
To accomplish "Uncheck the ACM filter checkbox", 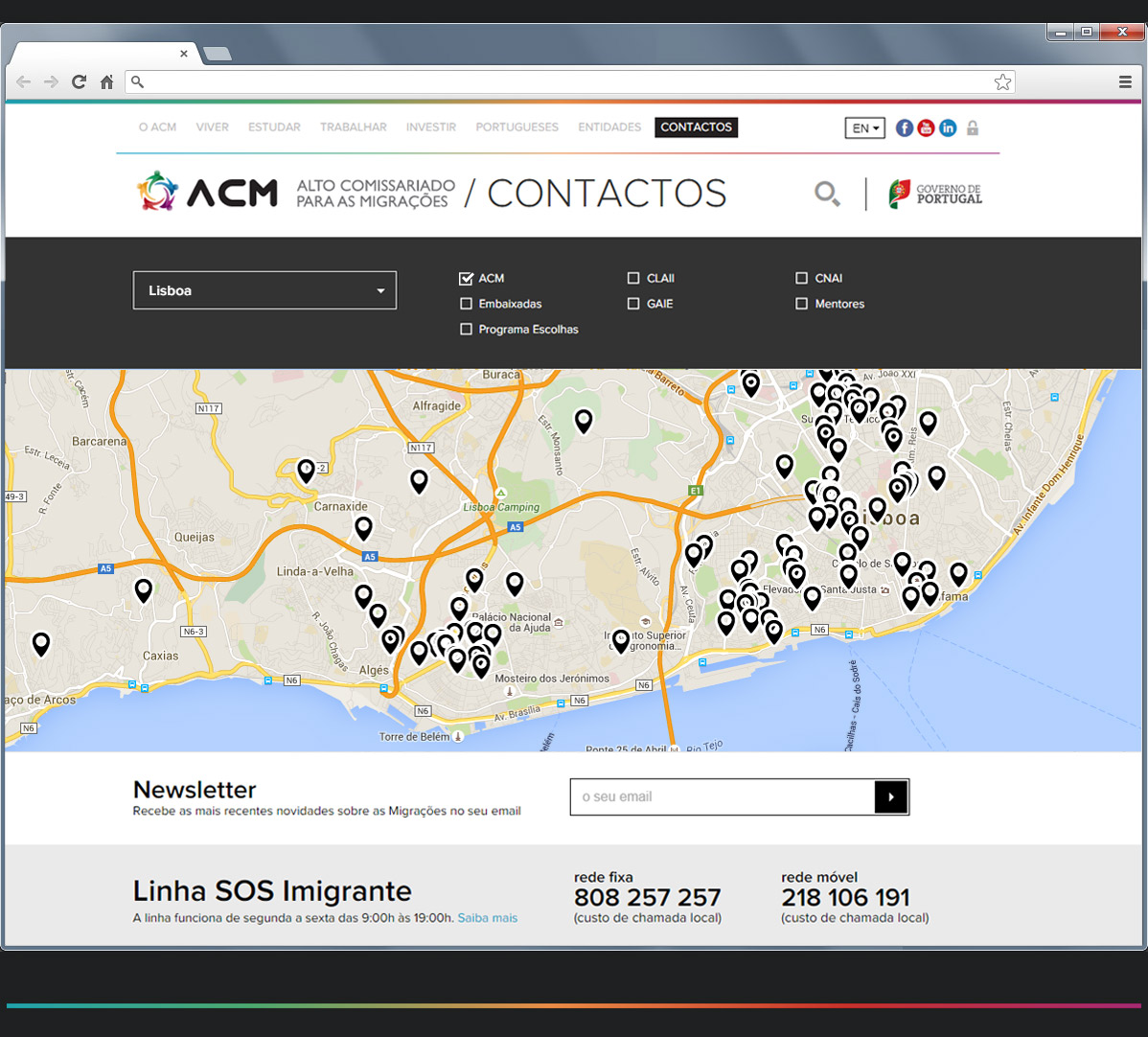I will tap(466, 278).
